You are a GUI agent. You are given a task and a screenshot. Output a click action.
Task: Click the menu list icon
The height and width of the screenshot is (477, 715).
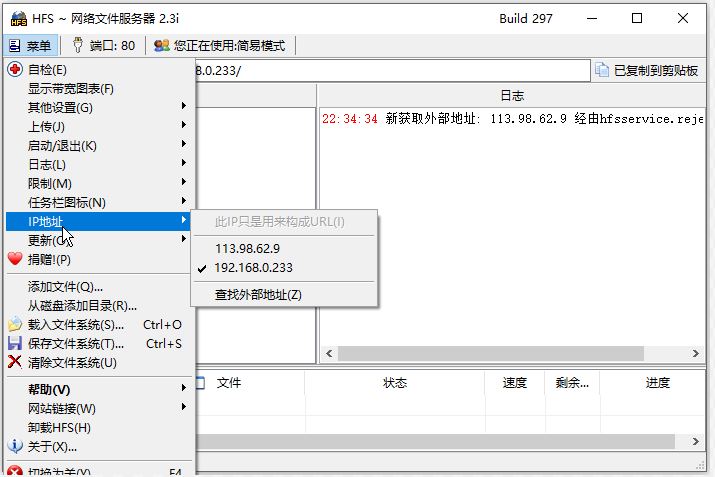15,45
